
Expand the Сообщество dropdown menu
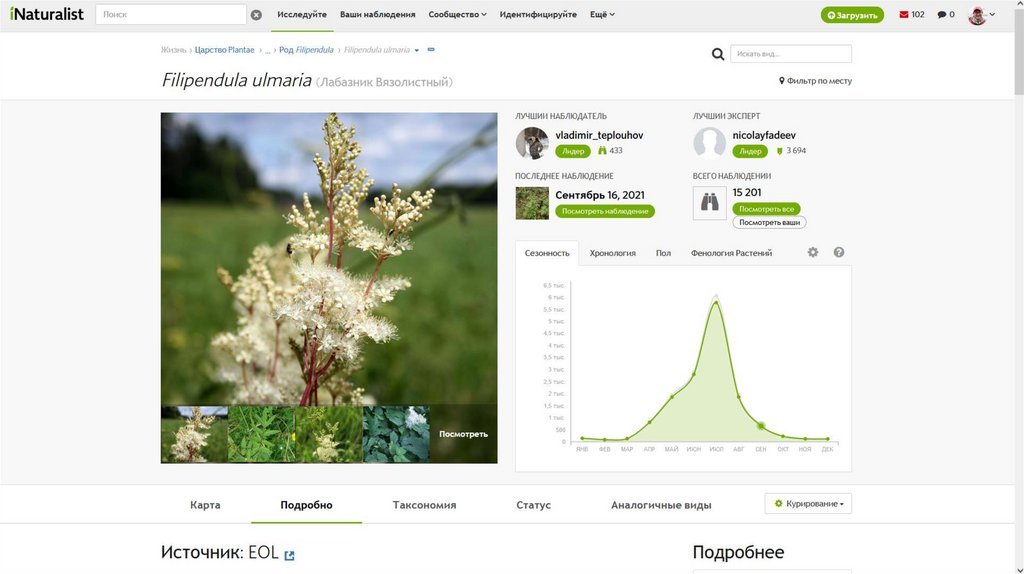click(x=457, y=14)
